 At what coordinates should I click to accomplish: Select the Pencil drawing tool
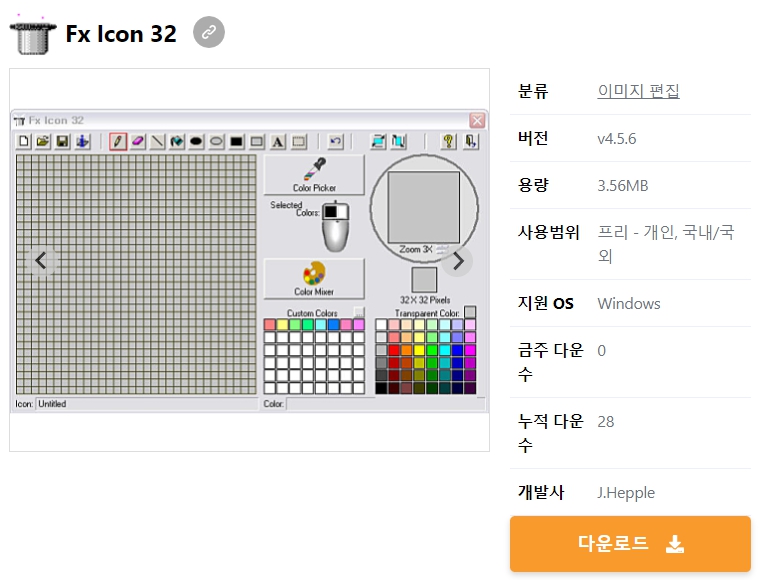(118, 141)
